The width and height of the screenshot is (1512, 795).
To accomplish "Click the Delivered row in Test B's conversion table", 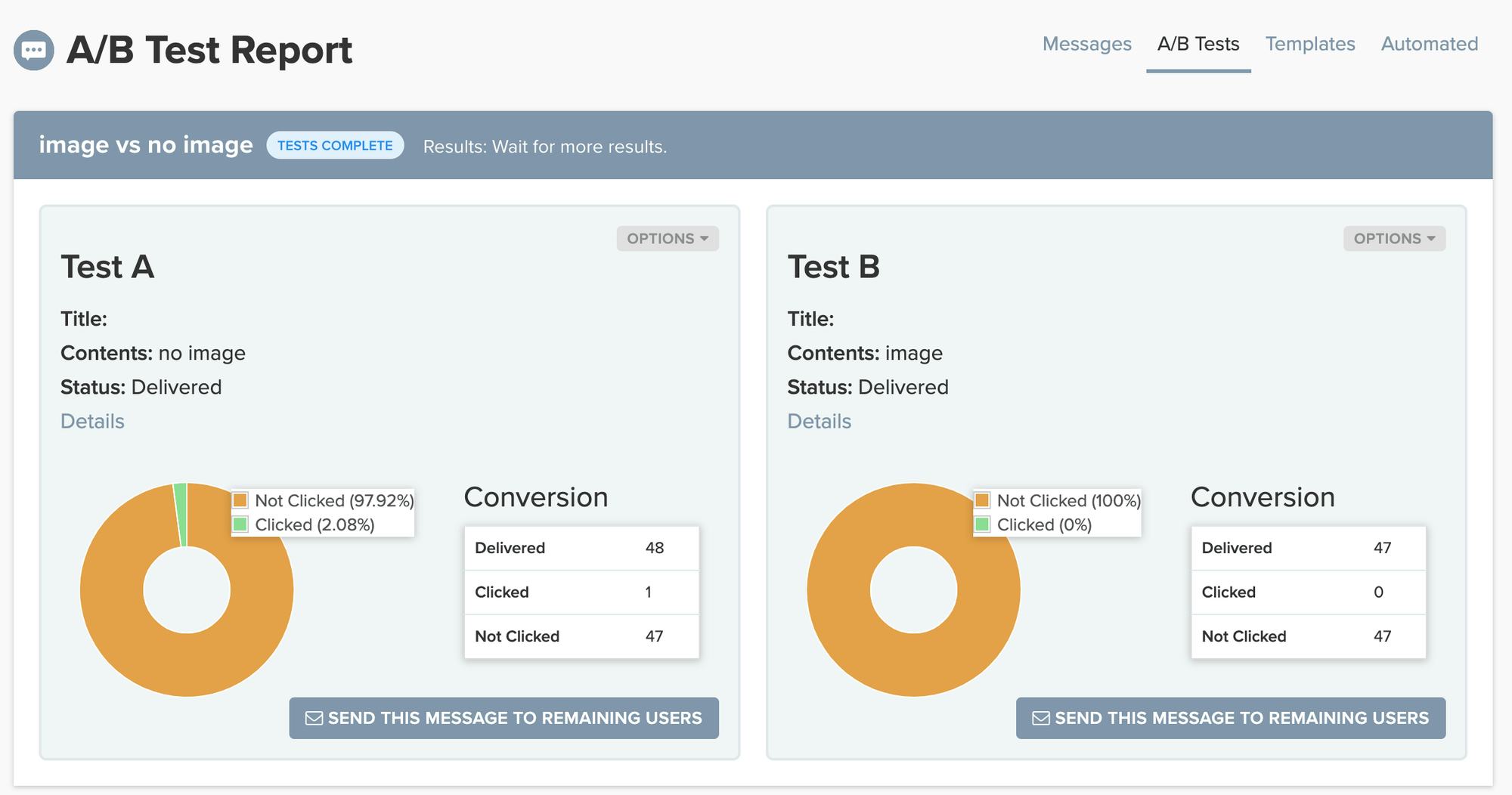I will 1308,548.
